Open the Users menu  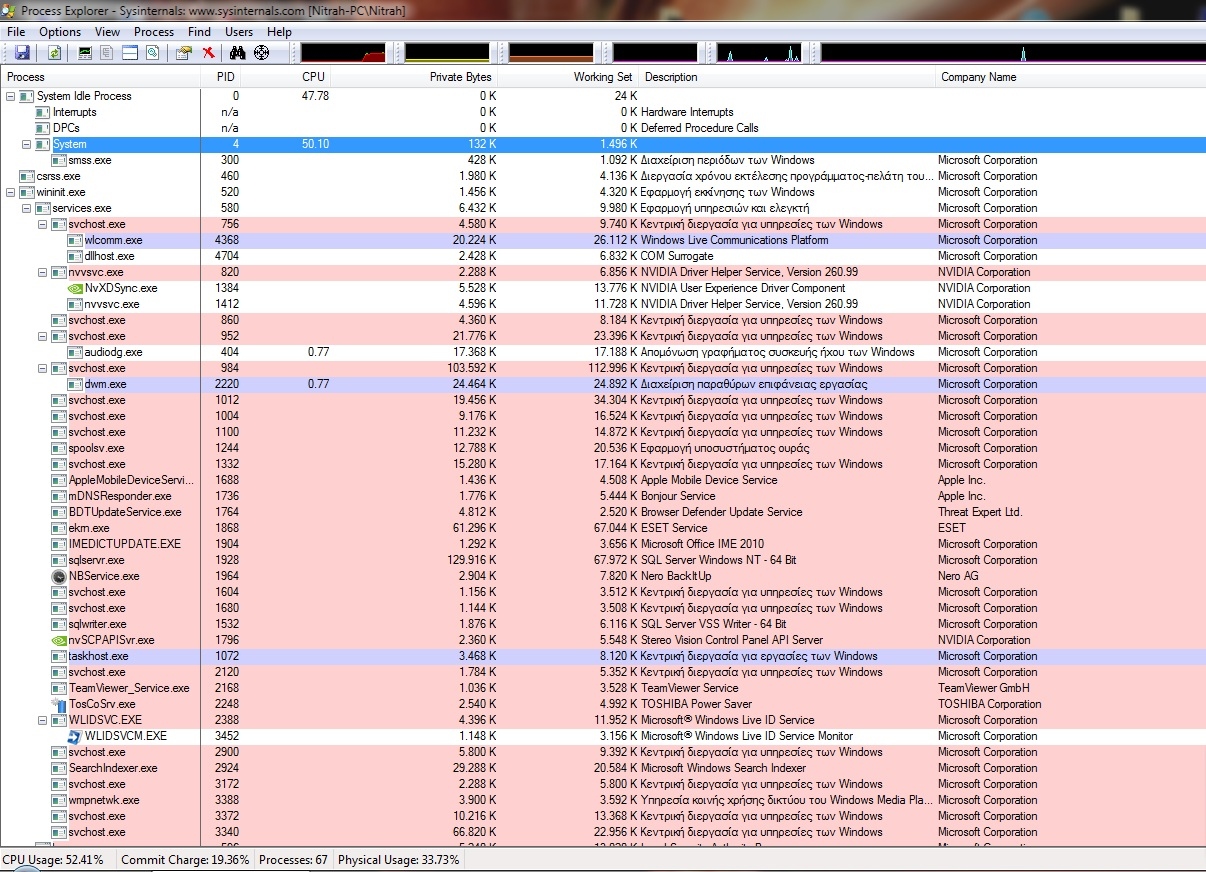click(x=239, y=32)
